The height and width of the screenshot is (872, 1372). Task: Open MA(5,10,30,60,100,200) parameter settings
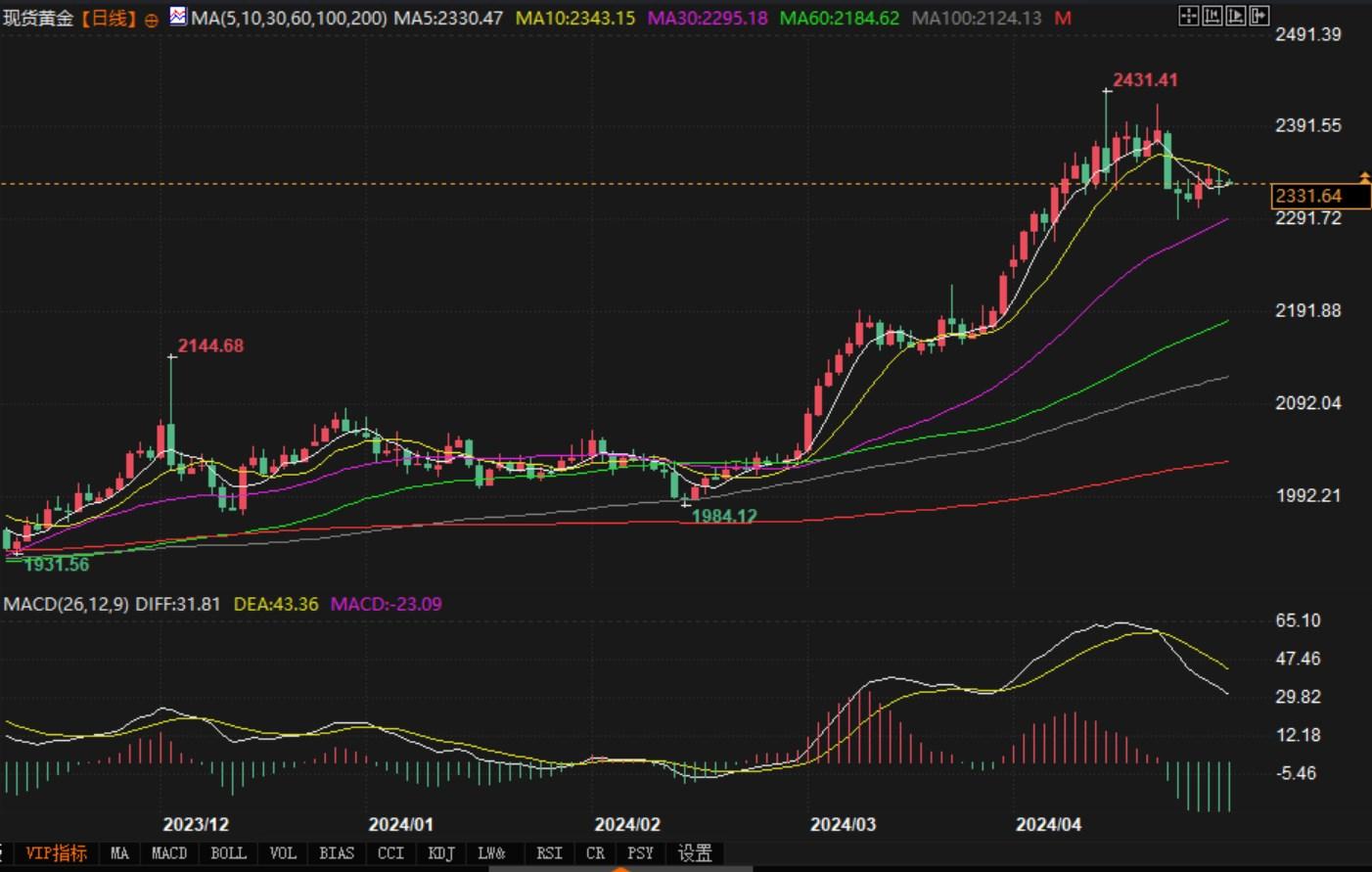point(289,19)
